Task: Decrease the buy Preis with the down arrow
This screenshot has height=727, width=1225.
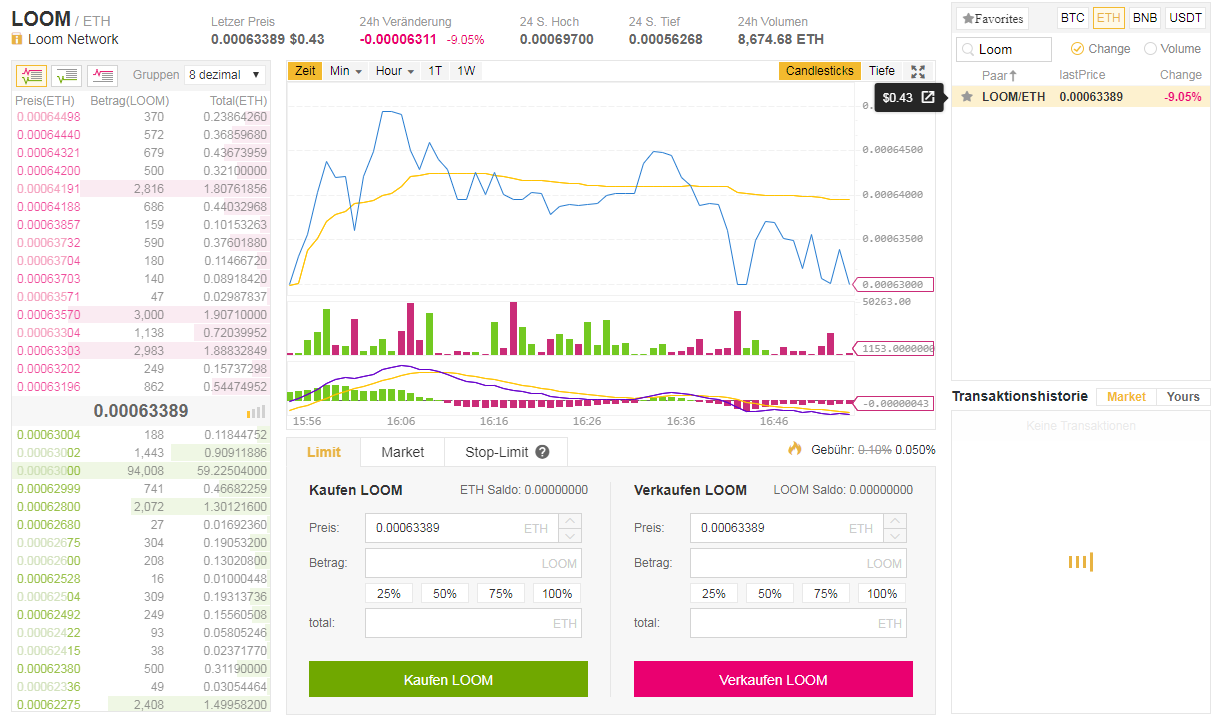Action: [x=569, y=535]
